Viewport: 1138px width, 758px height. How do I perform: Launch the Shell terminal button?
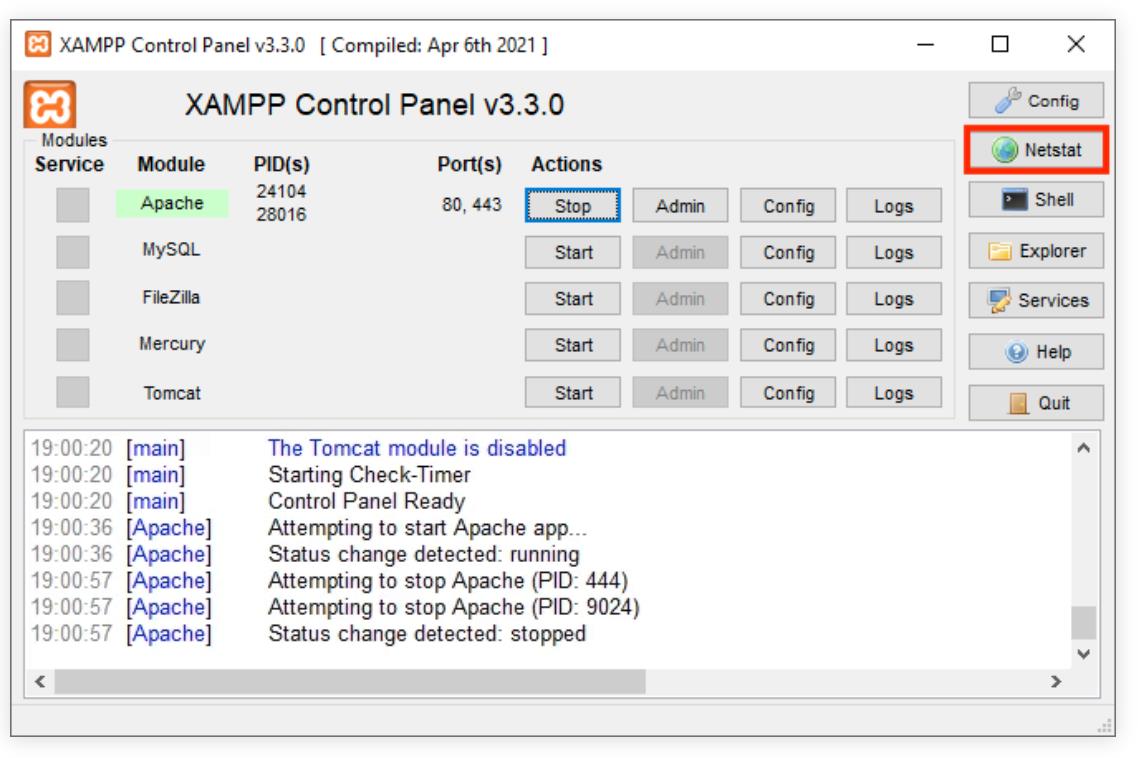(1036, 200)
